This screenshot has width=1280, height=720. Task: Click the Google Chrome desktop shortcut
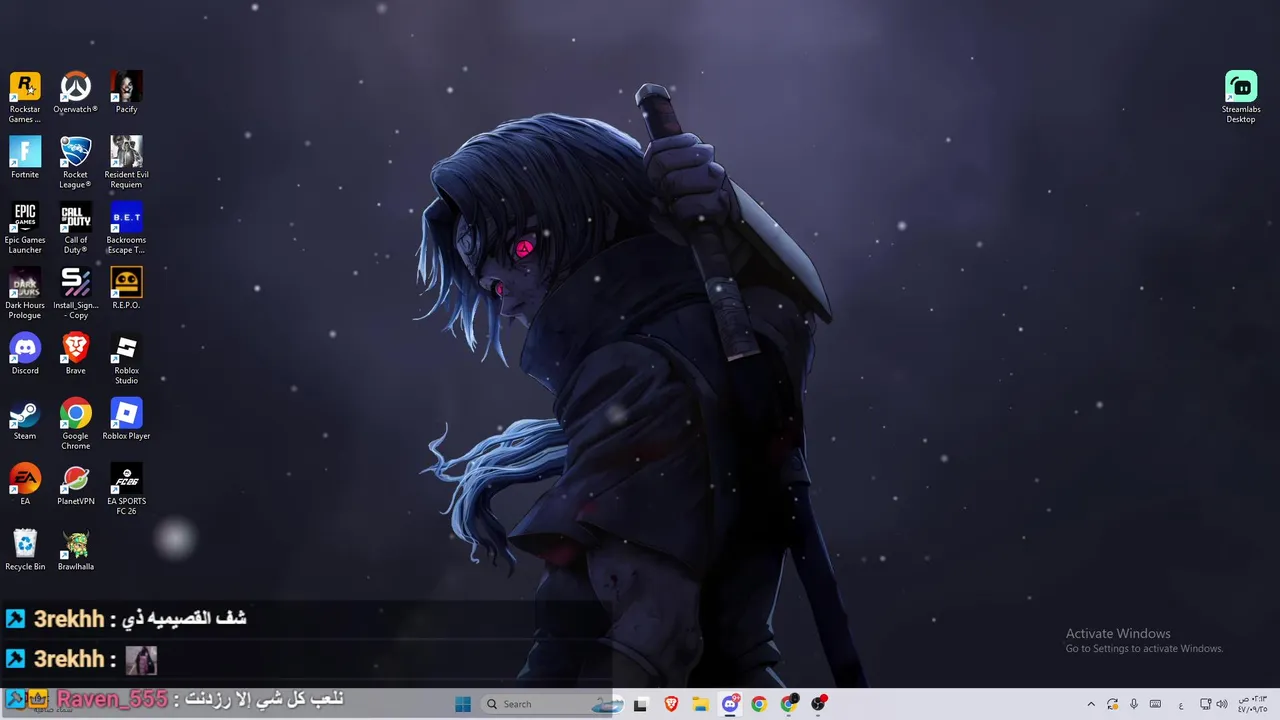coord(75,424)
